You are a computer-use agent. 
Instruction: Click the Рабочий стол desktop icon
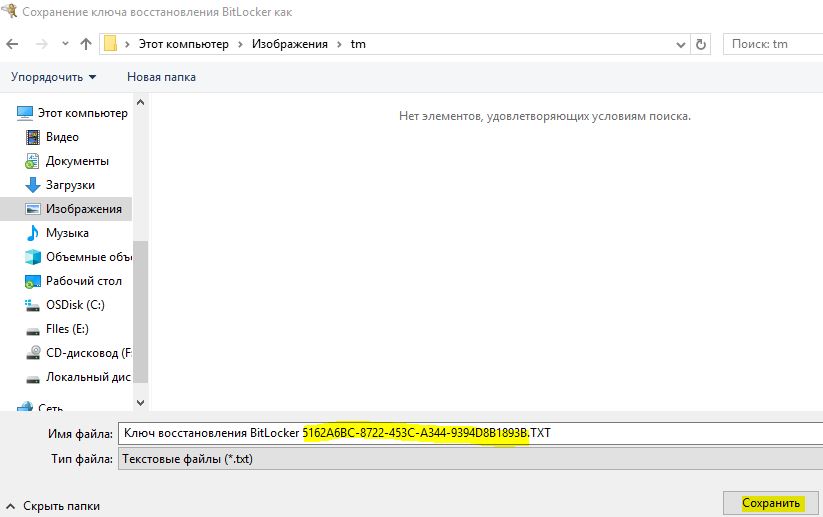[x=33, y=282]
